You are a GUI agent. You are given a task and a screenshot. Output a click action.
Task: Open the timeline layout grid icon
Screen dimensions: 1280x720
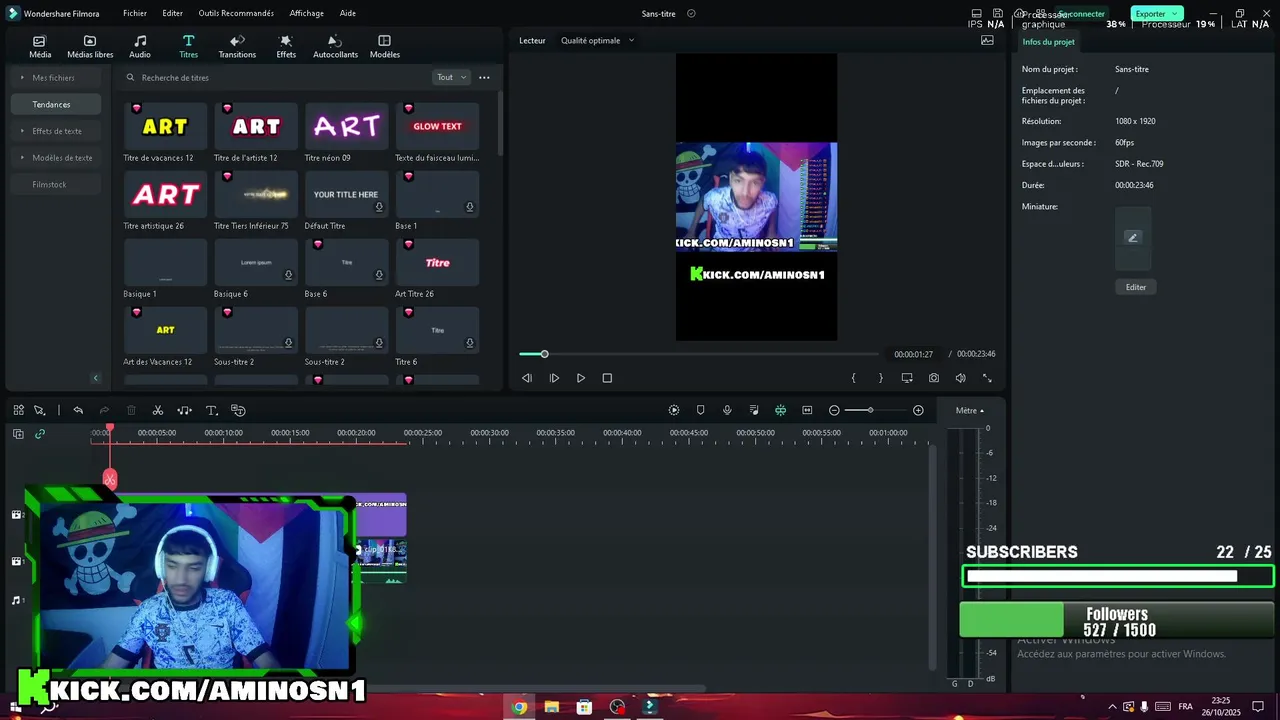coord(18,410)
